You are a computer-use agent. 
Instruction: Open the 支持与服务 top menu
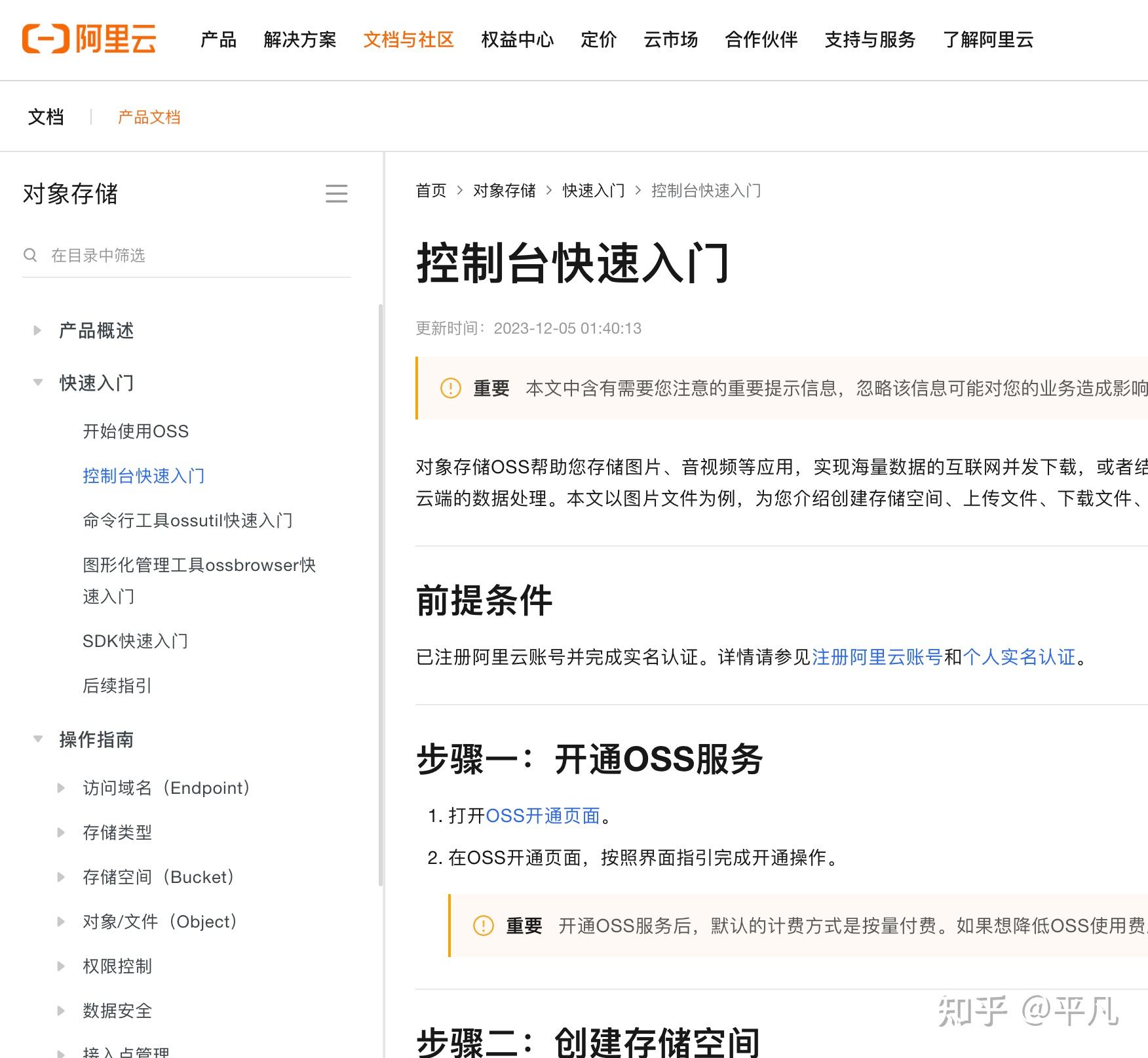[870, 39]
